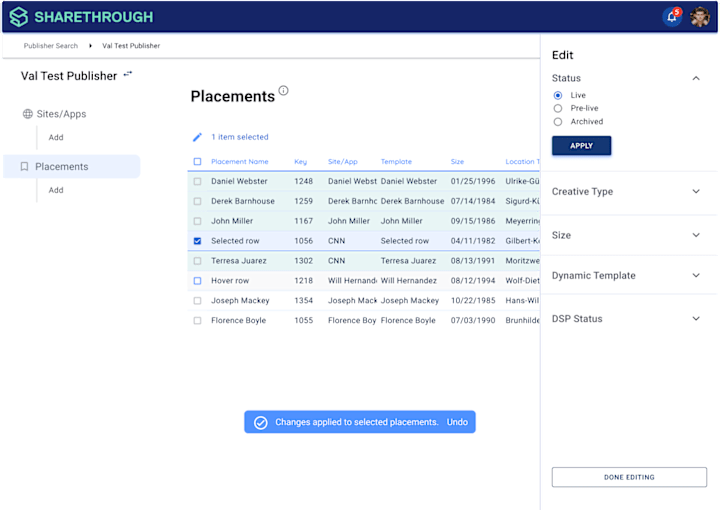The height and width of the screenshot is (510, 720).
Task: Click the key value 1167
Action: coord(304,221)
